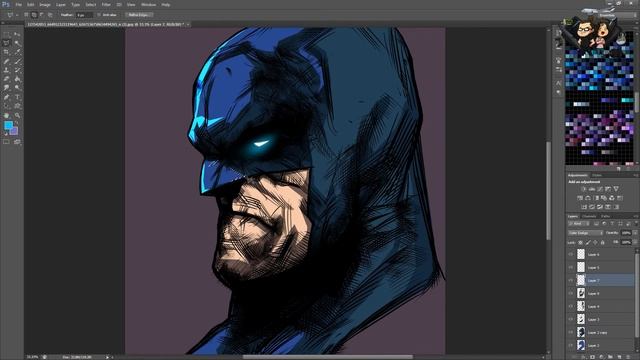Select the Paint Bucket tool
640x360 pixels.
click(x=17, y=79)
